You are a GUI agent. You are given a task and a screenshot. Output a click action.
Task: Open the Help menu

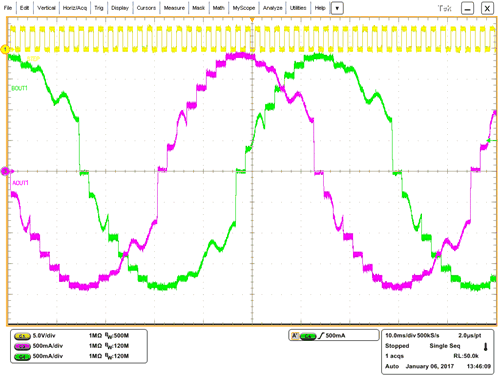(x=320, y=8)
